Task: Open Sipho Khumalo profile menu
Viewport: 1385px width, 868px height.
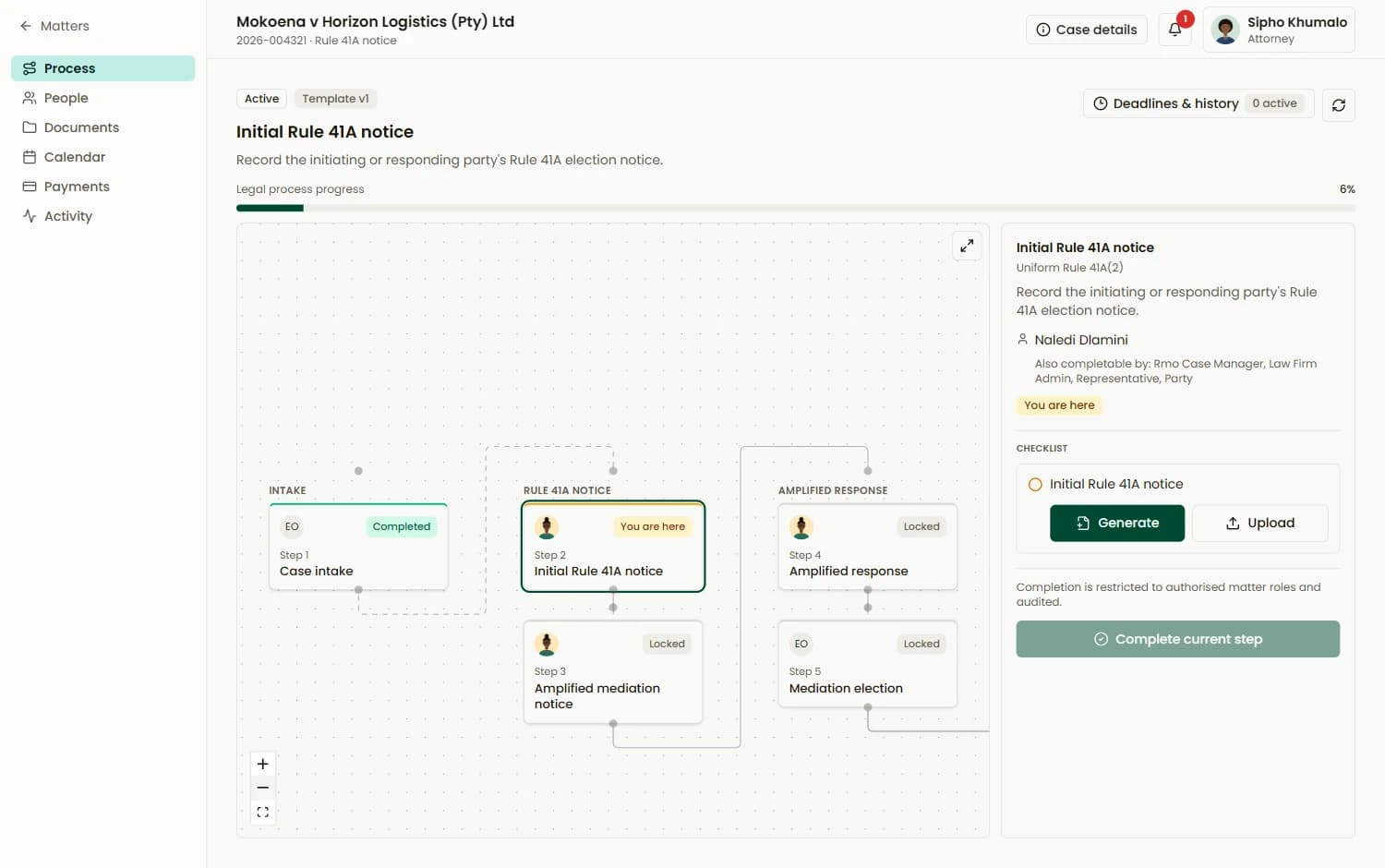Action: click(1278, 30)
